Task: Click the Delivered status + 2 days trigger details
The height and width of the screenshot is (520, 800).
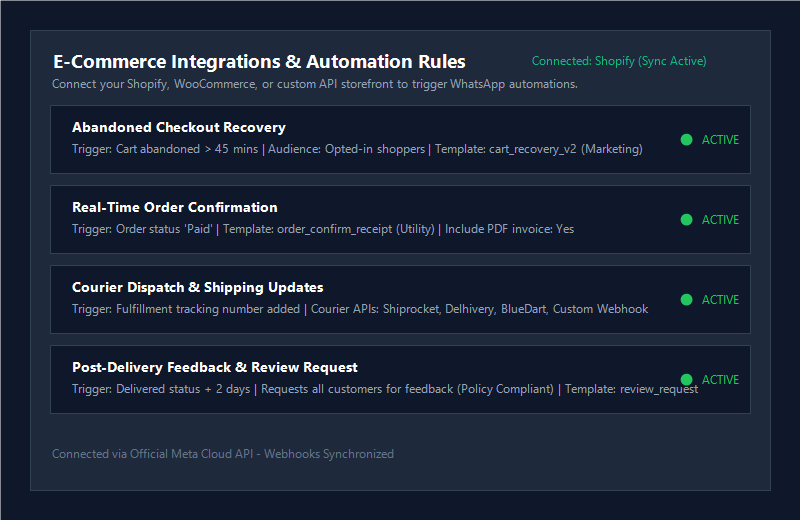Action: 385,389
